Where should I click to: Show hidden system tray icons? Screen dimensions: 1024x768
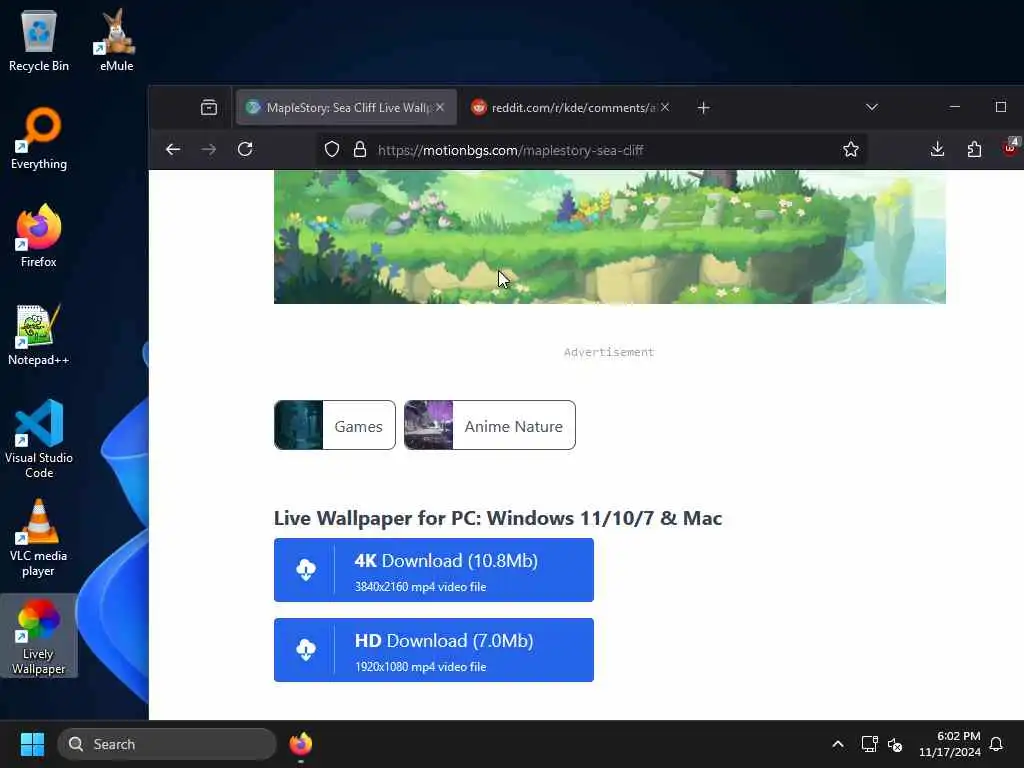click(838, 744)
